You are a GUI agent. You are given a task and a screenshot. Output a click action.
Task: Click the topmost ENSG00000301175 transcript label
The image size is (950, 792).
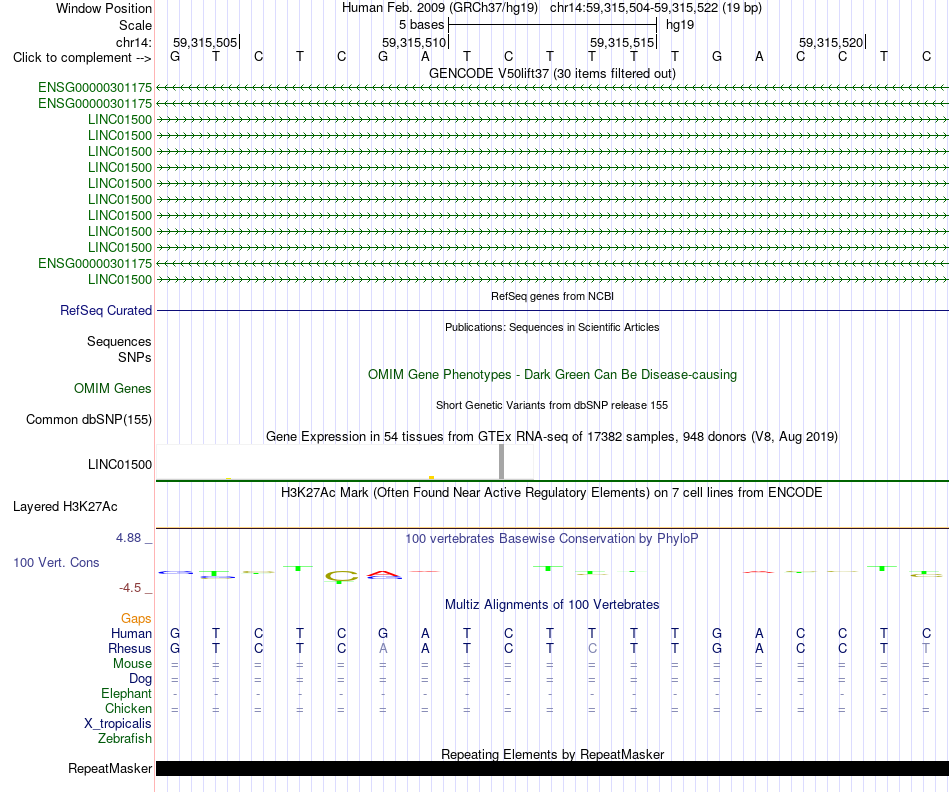(x=95, y=88)
